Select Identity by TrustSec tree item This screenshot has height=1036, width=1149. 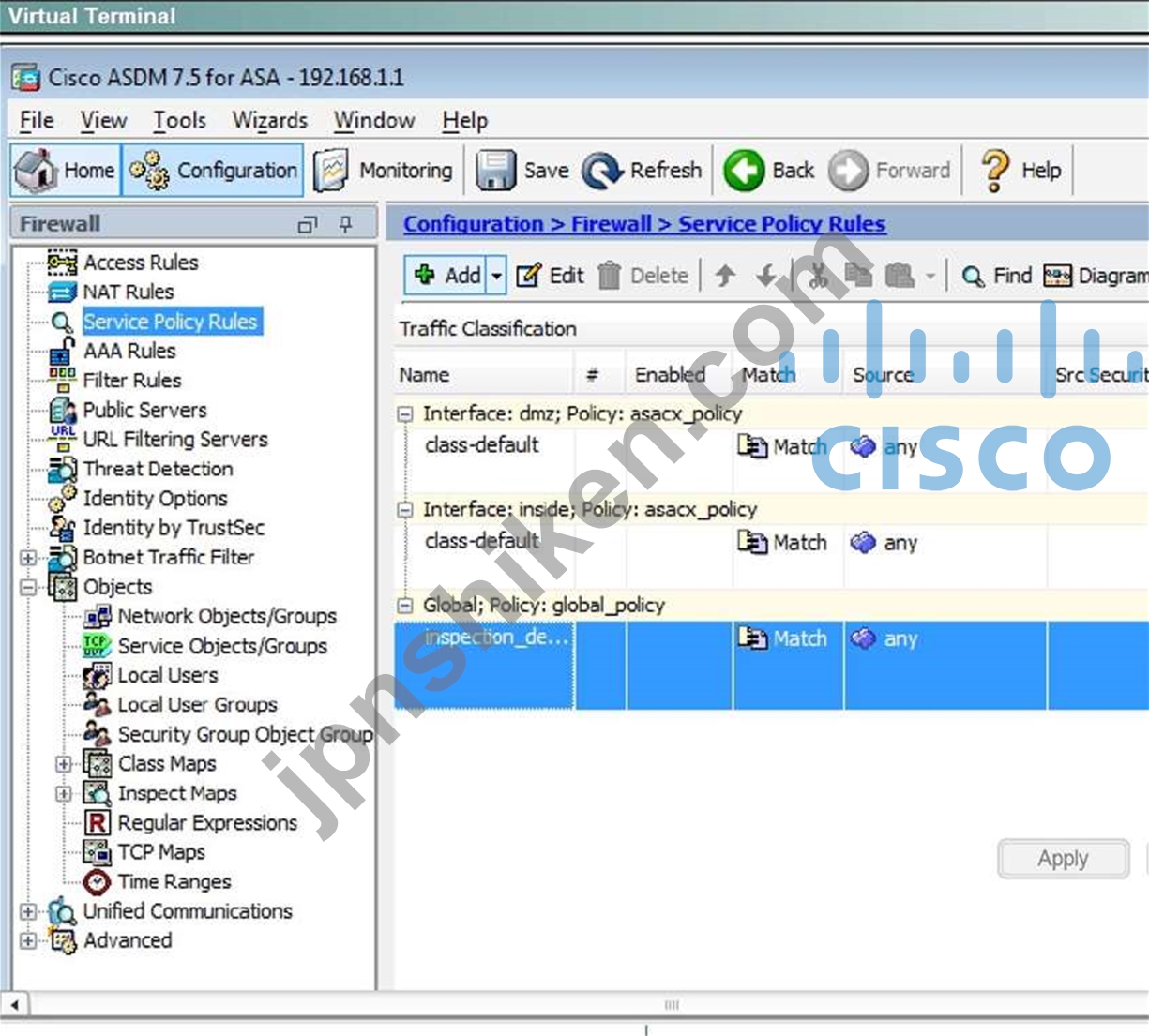[174, 528]
